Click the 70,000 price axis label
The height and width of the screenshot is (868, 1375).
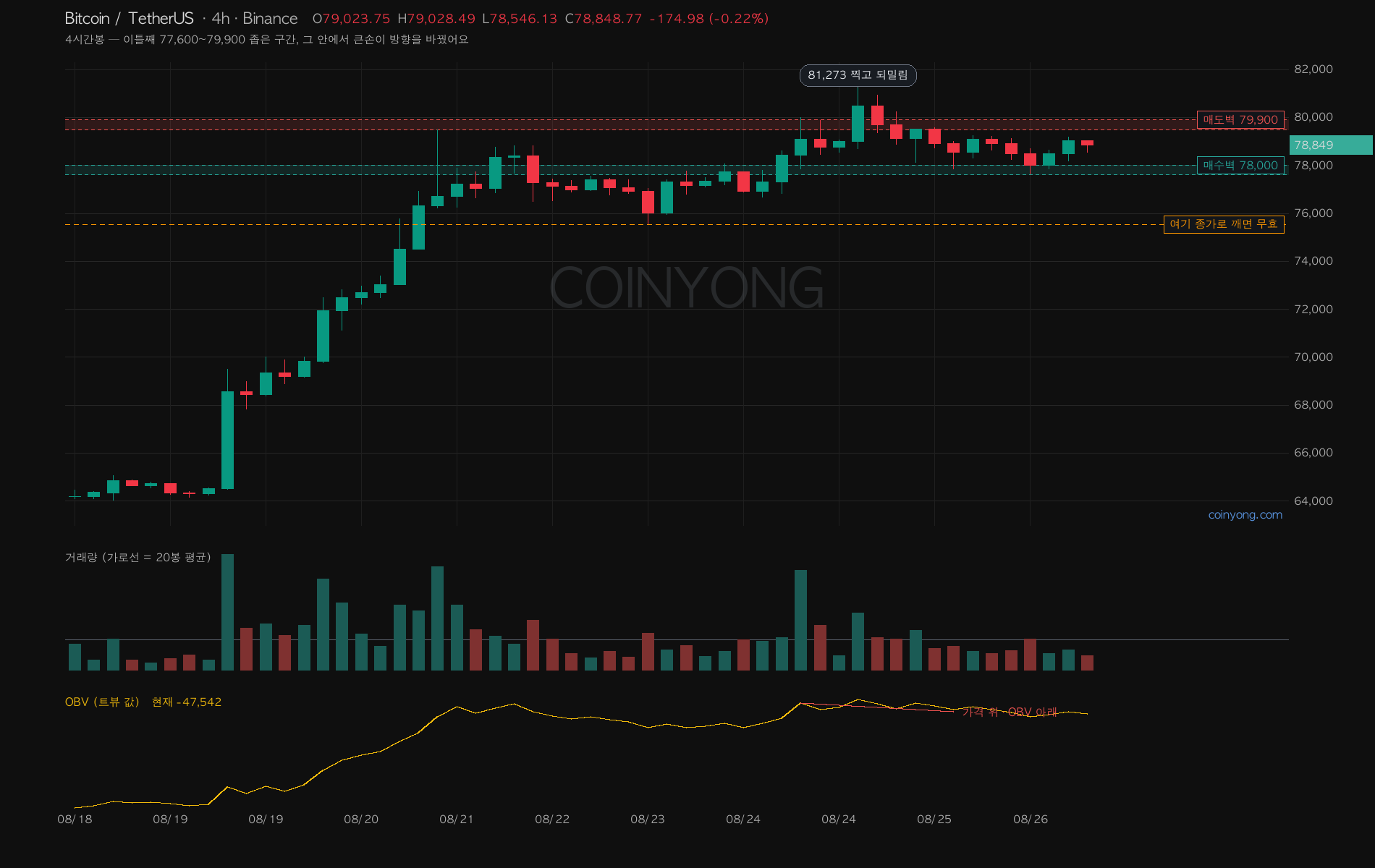[x=1313, y=357]
